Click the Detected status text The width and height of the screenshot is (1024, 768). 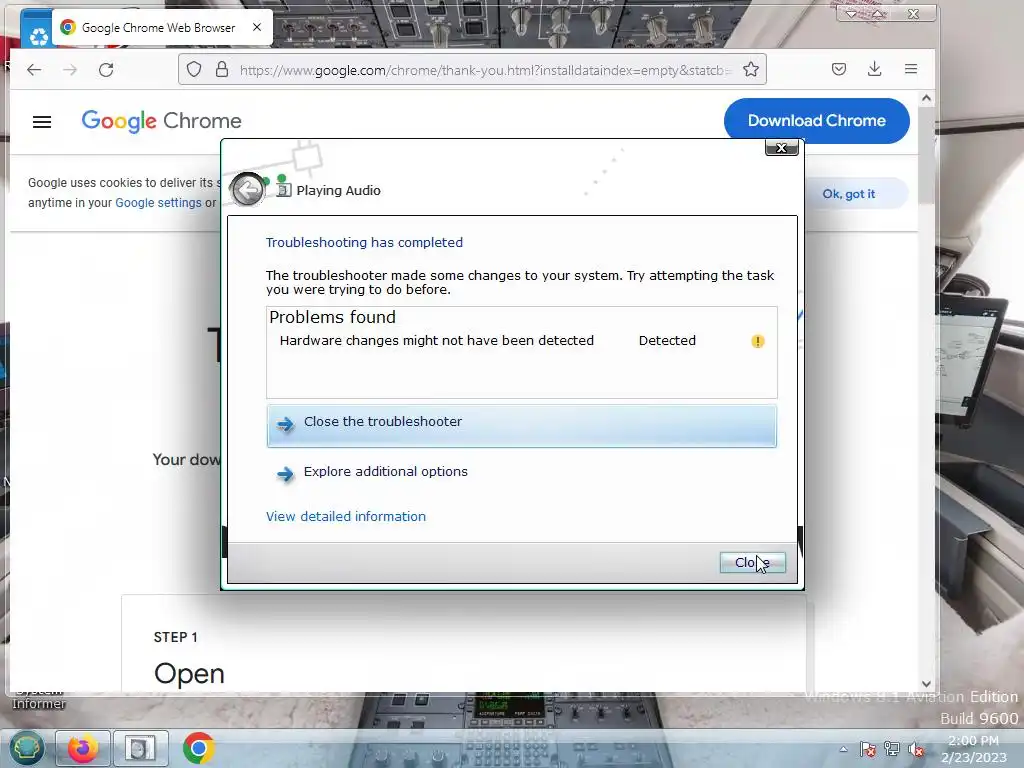[x=667, y=341]
